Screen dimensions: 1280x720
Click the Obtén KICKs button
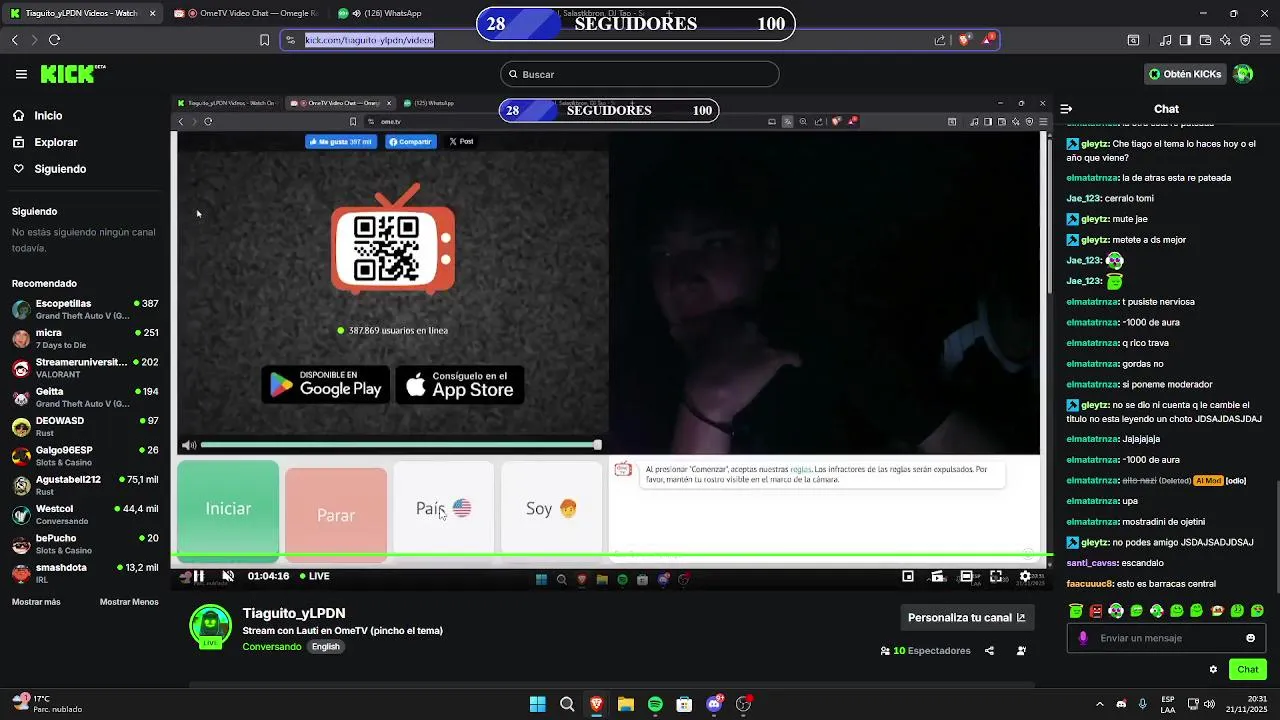1184,74
